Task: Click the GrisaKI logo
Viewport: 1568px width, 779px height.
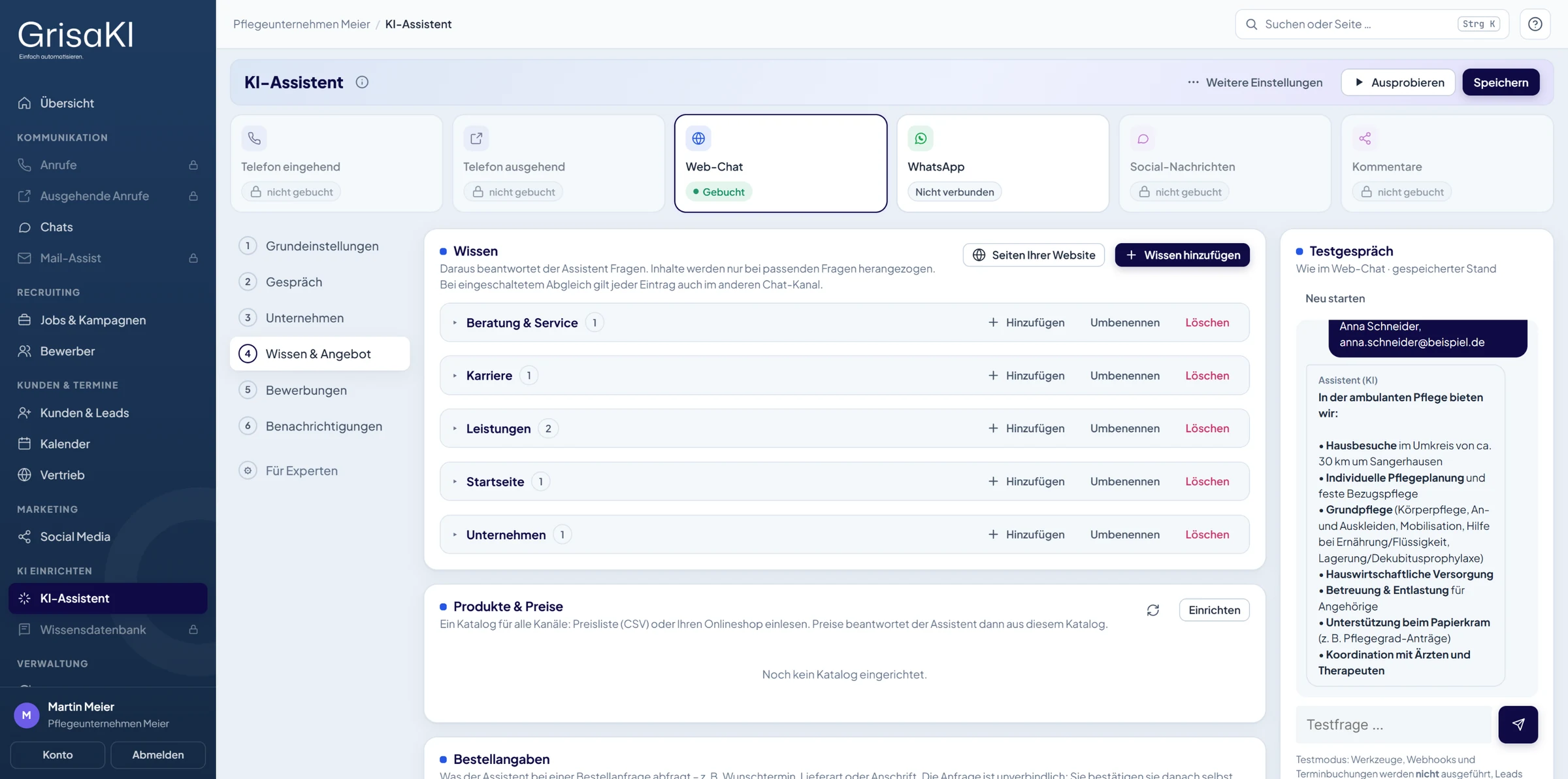Action: pos(75,39)
